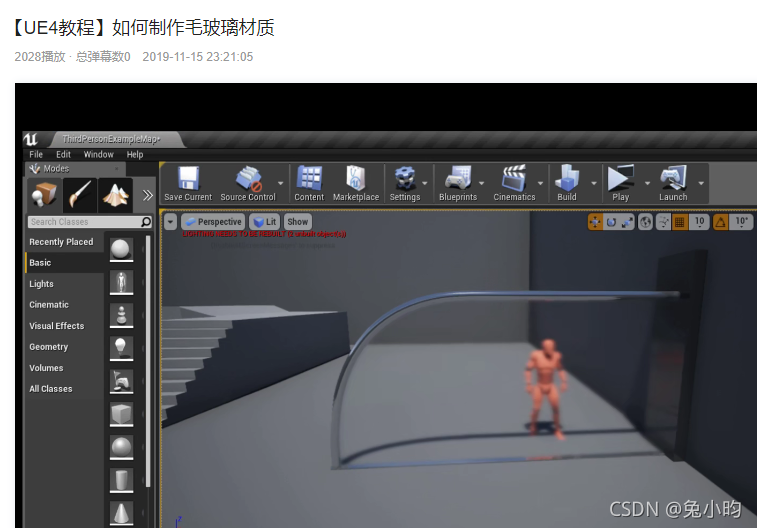
Task: Open the Edit menu
Action: point(63,154)
